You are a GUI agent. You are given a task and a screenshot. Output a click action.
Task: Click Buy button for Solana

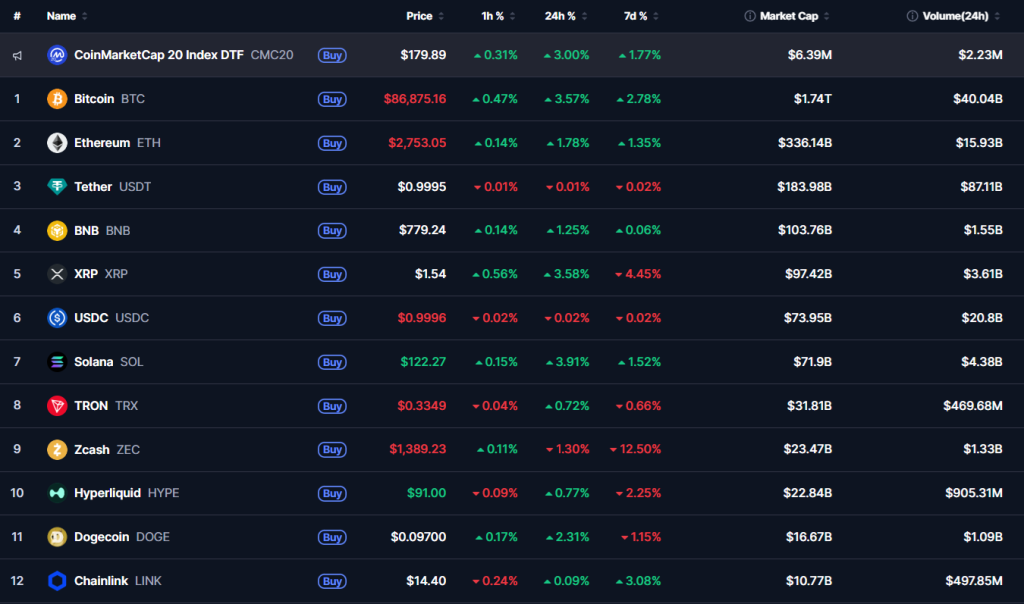tap(332, 362)
